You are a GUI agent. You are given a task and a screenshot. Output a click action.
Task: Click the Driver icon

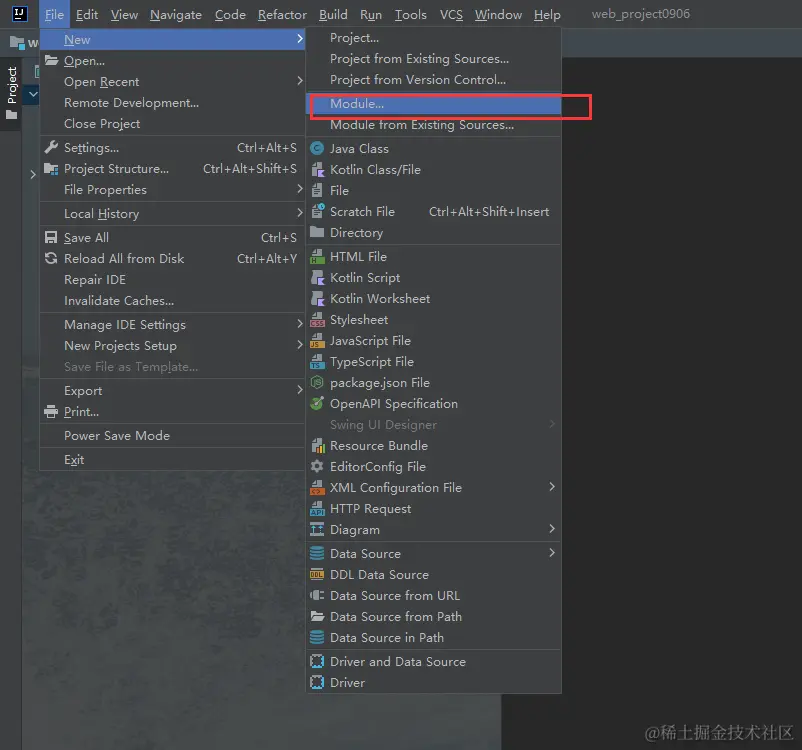click(x=317, y=682)
